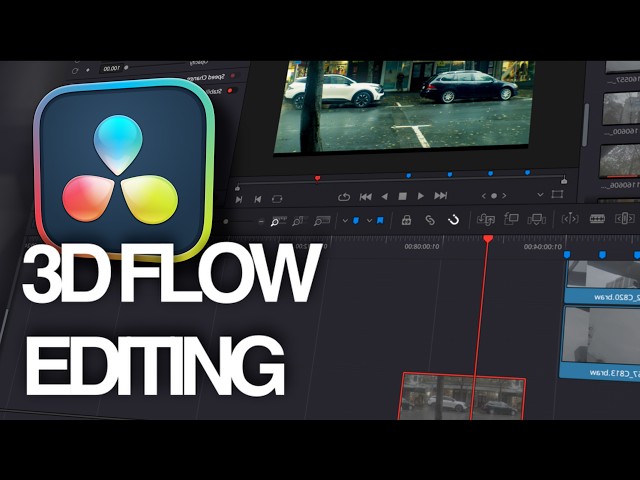640x480 pixels.
Task: Open the chevron dropdown beside the viewer frame icon
Action: [540, 195]
